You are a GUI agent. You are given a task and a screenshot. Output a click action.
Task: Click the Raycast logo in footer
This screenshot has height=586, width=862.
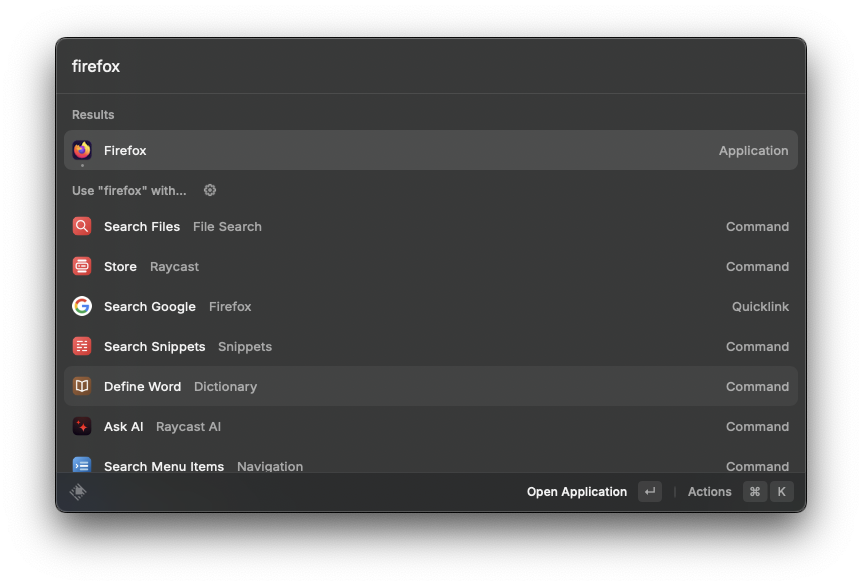(x=78, y=491)
